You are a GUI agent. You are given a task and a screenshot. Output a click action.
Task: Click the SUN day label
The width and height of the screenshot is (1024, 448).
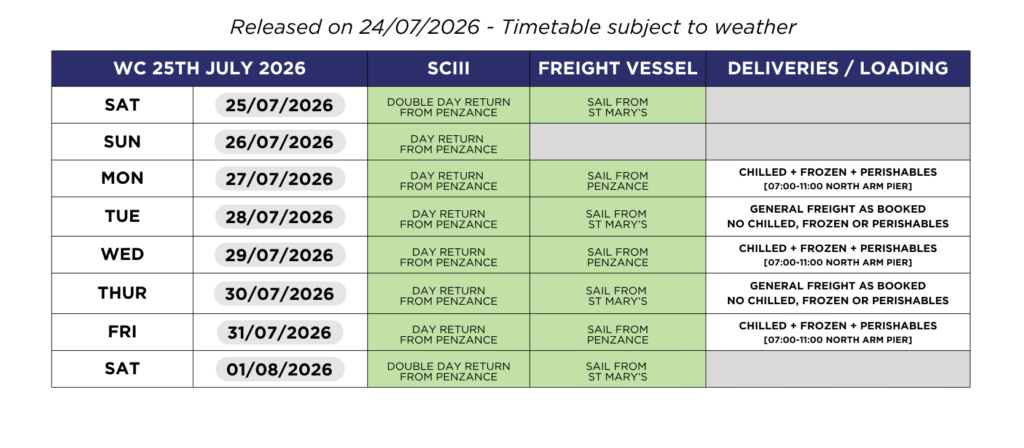point(122,142)
